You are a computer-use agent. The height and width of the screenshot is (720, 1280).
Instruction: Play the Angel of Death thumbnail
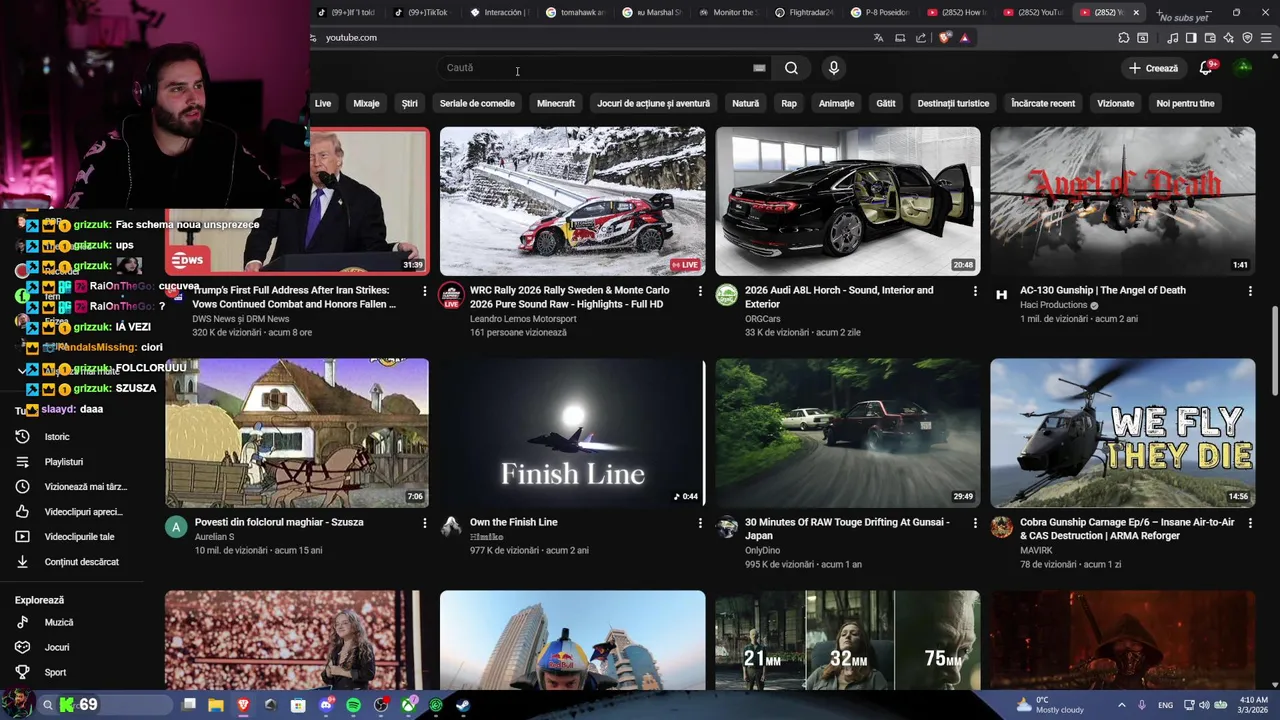point(1122,201)
